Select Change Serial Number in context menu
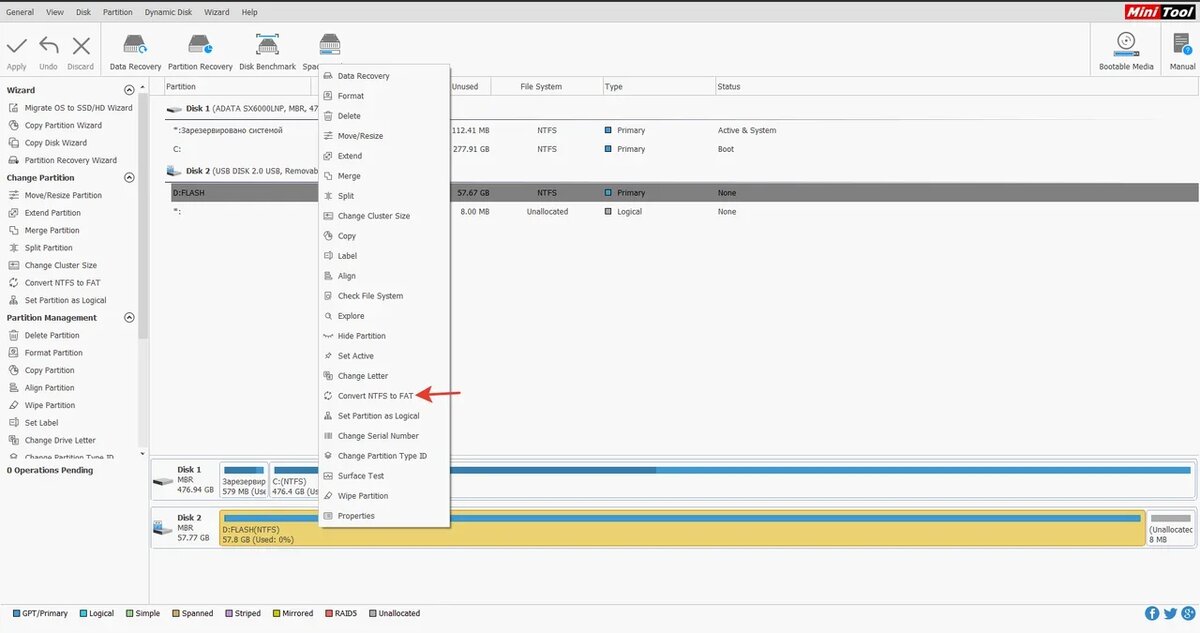This screenshot has height=633, width=1200. (x=384, y=436)
